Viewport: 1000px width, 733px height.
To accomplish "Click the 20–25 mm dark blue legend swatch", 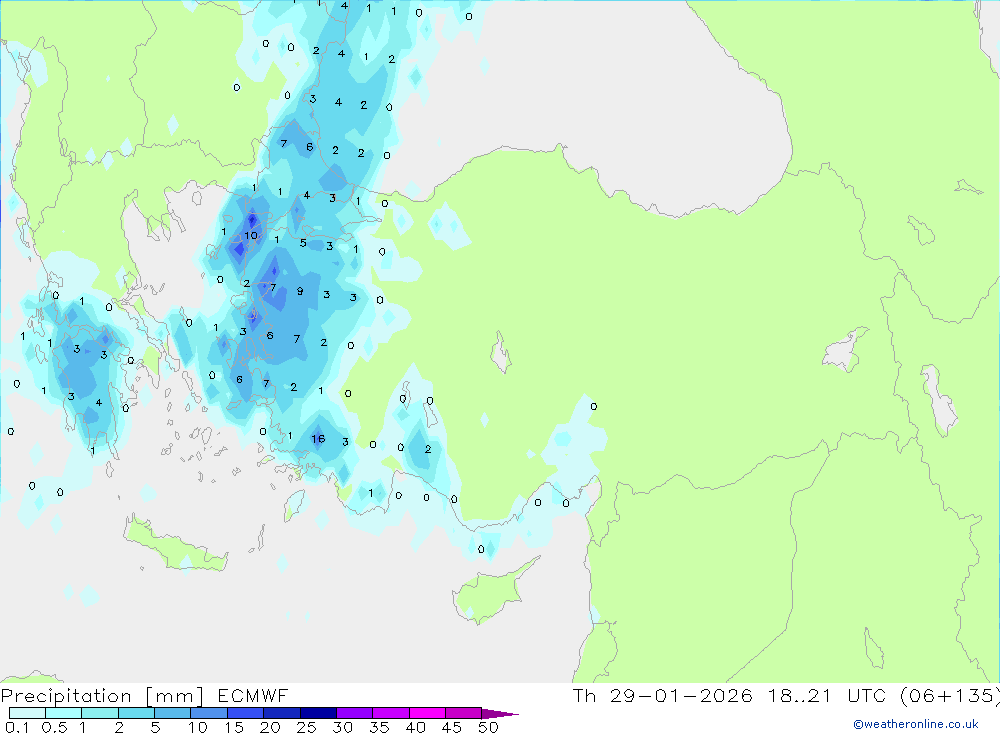I will tap(282, 713).
